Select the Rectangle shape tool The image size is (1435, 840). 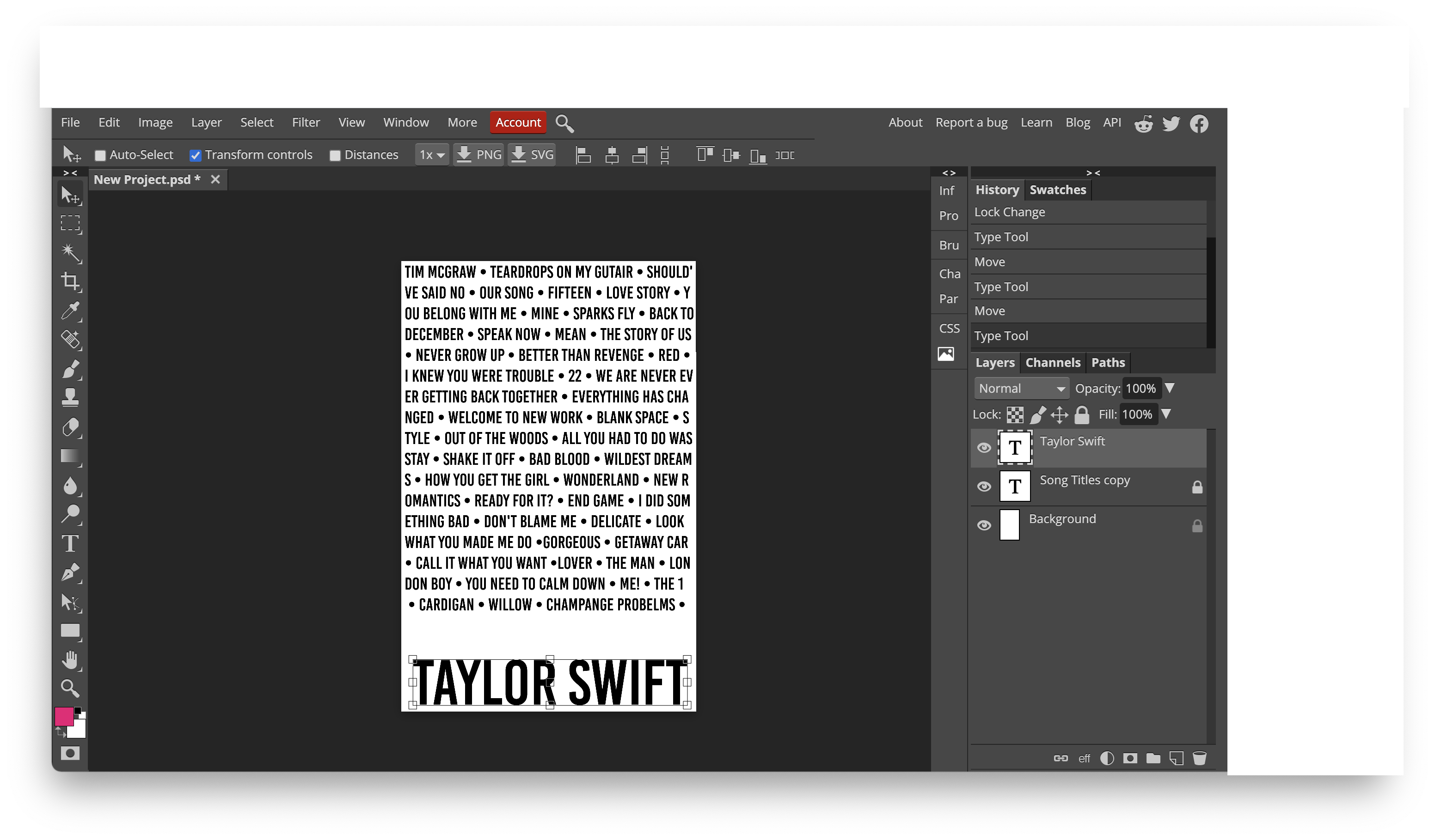click(71, 631)
